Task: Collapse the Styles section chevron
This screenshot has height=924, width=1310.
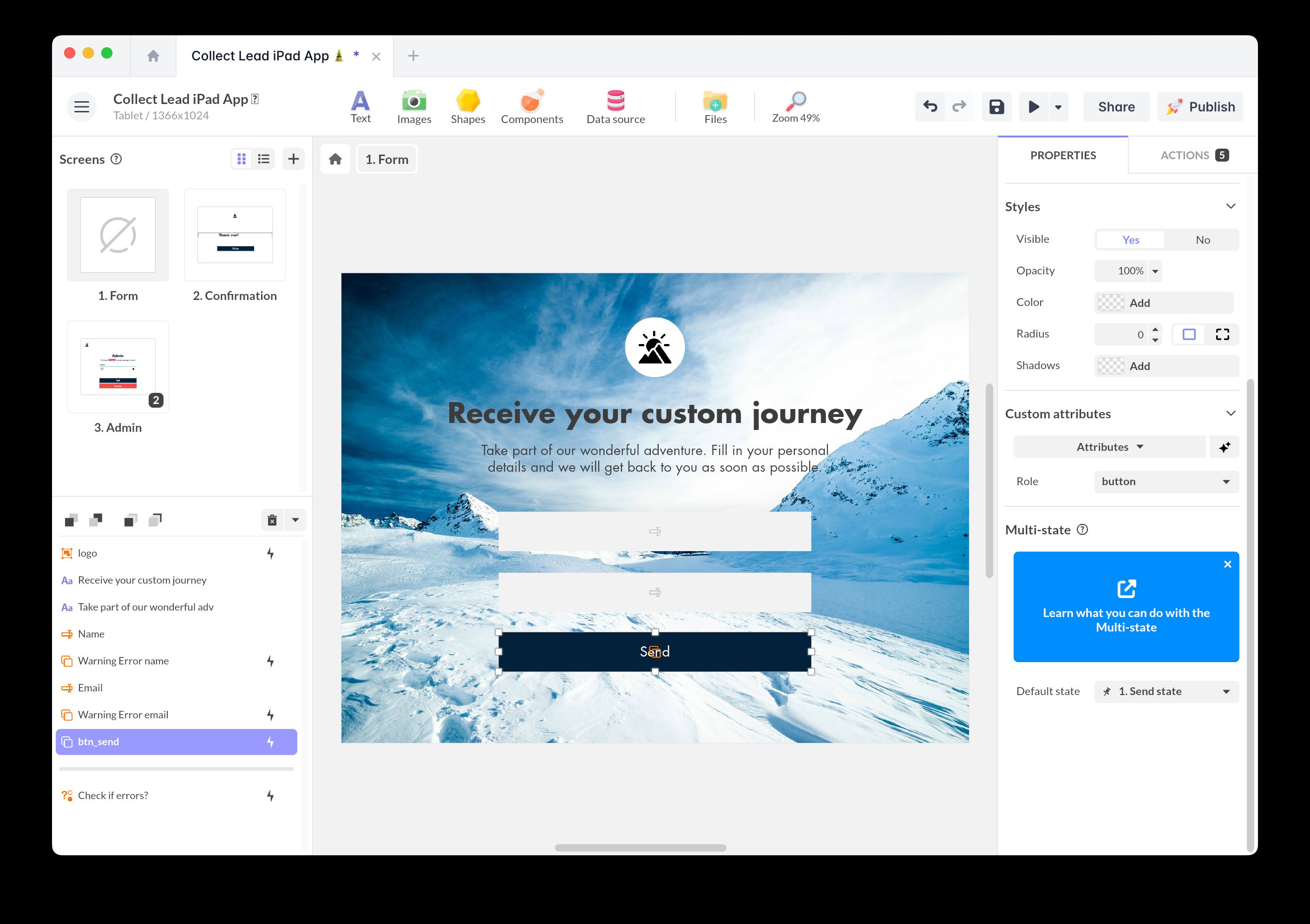Action: coord(1231,207)
